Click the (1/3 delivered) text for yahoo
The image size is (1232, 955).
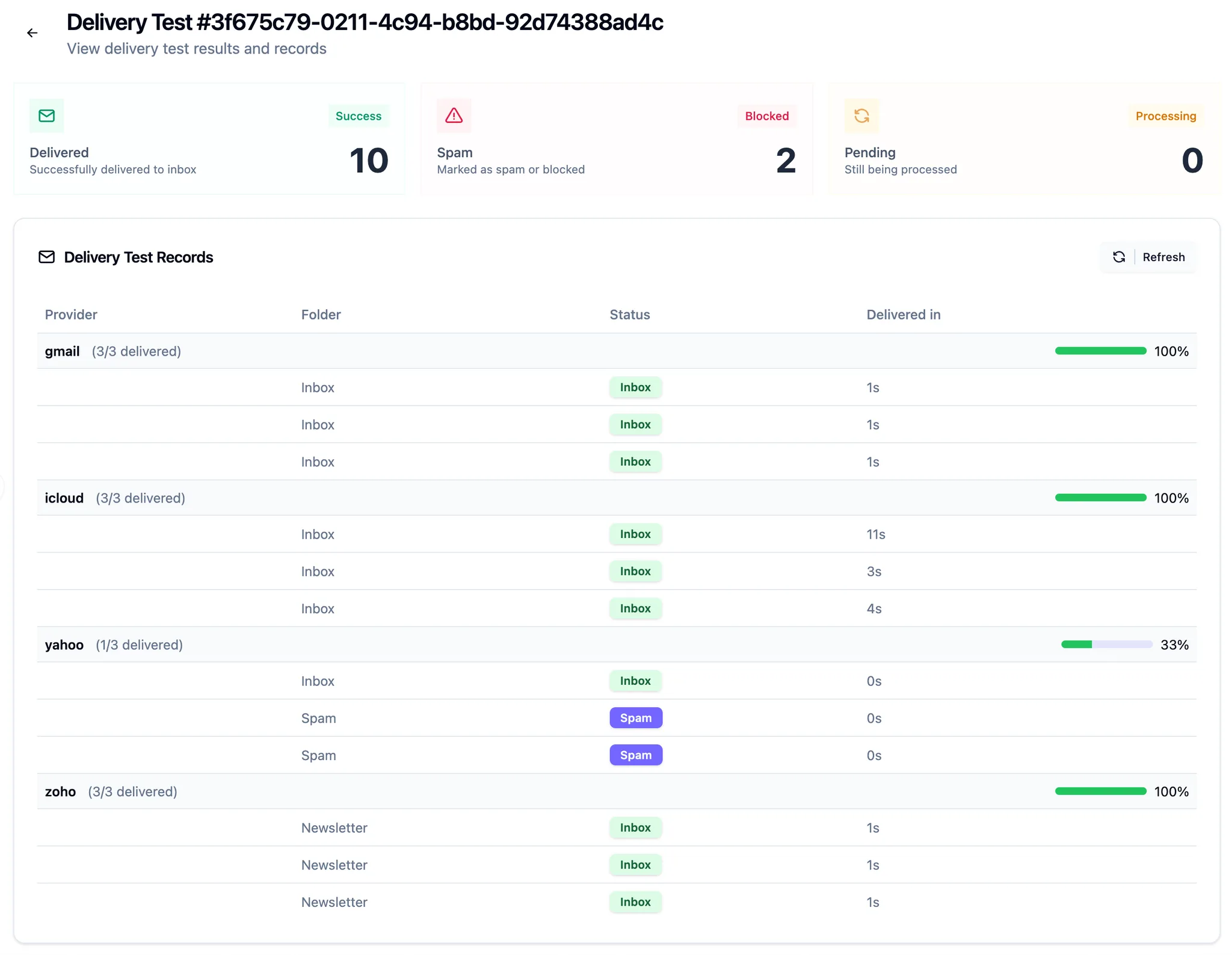(x=139, y=645)
